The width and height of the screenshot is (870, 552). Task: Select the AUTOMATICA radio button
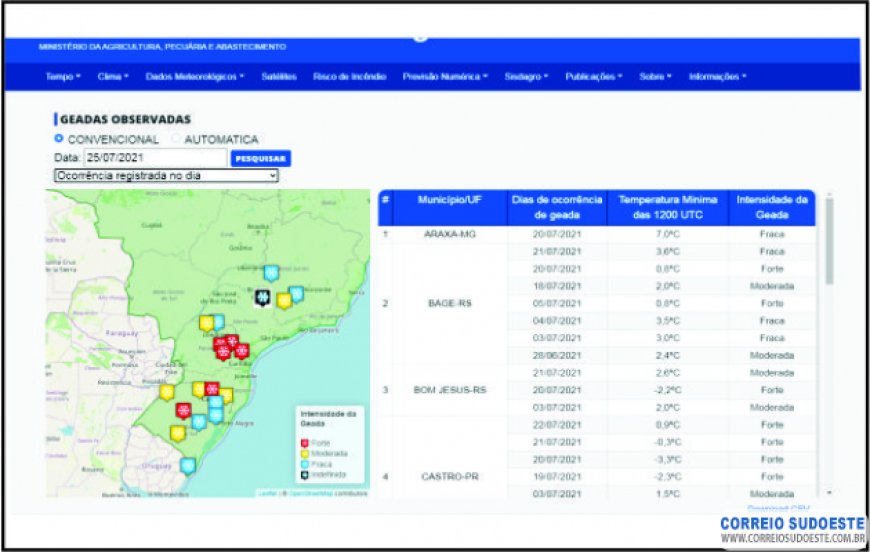coord(175,138)
